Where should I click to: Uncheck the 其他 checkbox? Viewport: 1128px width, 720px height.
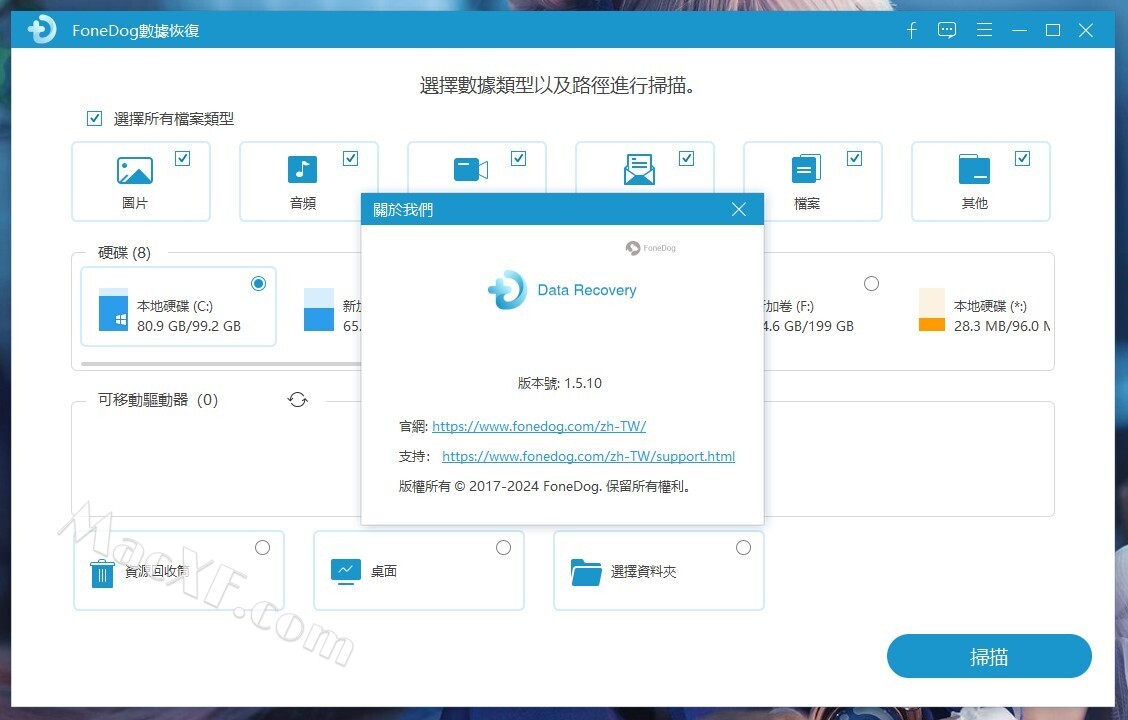coord(1022,158)
